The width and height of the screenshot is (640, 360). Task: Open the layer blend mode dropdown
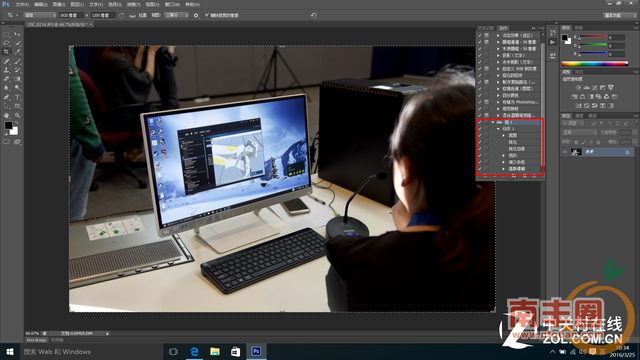(580, 133)
